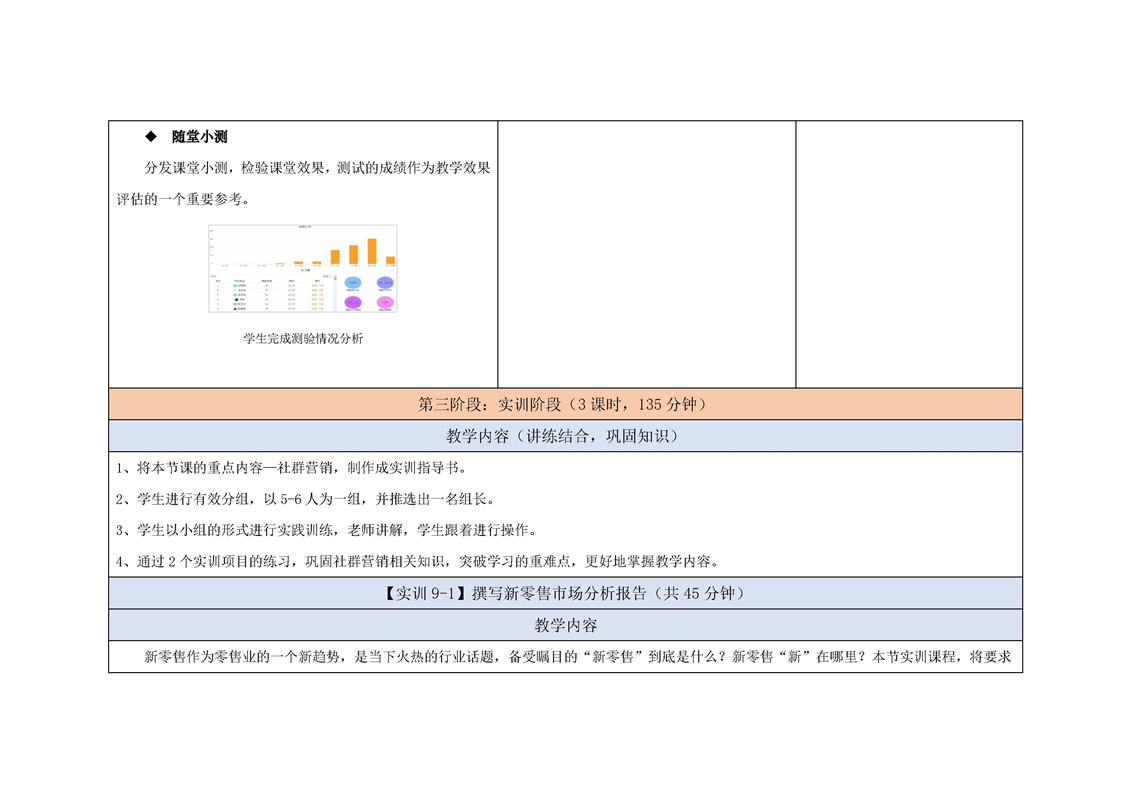
Task: Select the 第三阶段：实训阶段 orange header row
Action: [x=565, y=404]
